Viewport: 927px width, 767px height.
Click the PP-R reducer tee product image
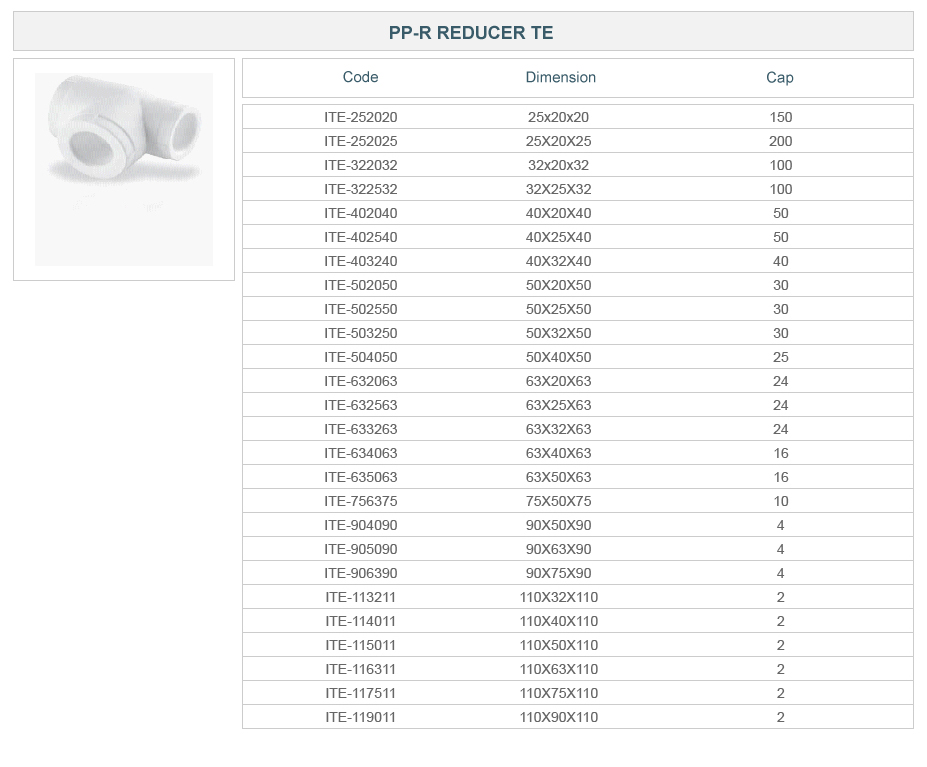124,168
